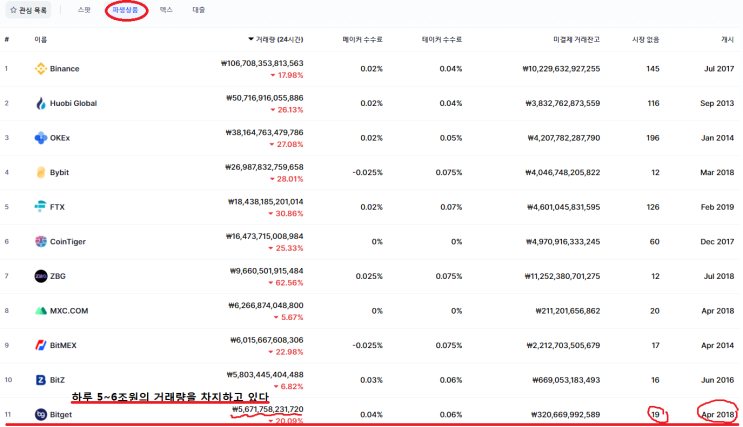The height and width of the screenshot is (427, 743).
Task: Click the MXC.COM green mountain logo
Action: [x=41, y=311]
